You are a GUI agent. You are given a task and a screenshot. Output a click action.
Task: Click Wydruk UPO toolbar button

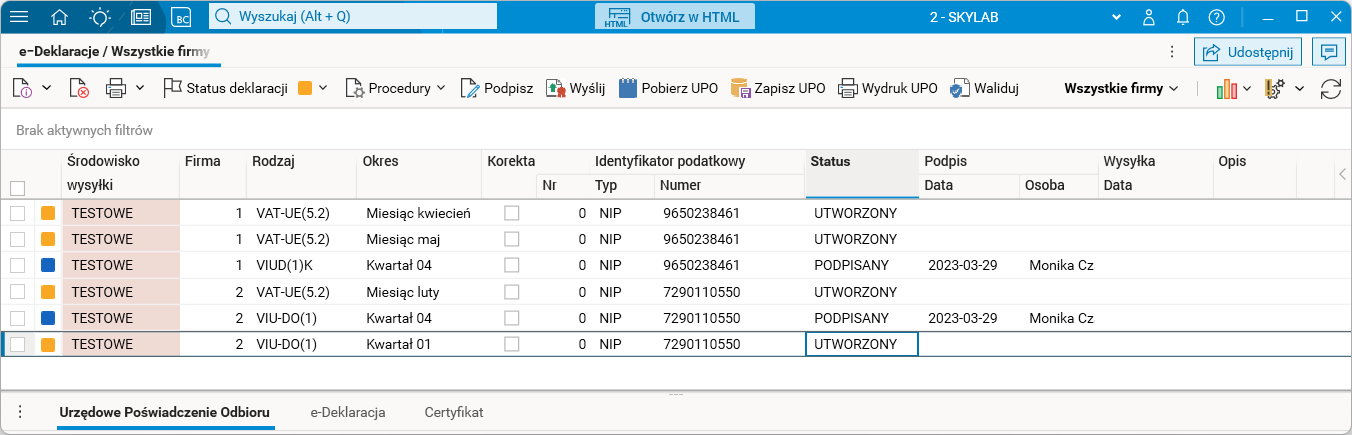click(x=888, y=88)
